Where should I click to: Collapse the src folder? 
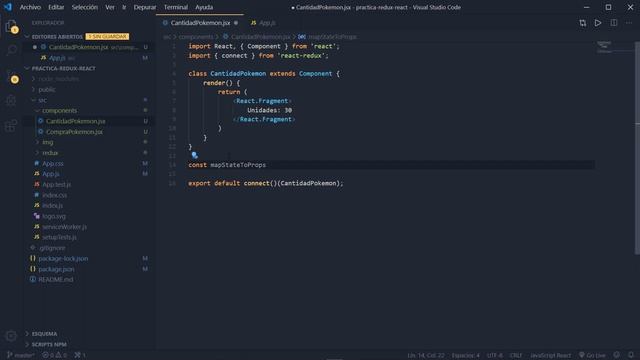pos(42,100)
